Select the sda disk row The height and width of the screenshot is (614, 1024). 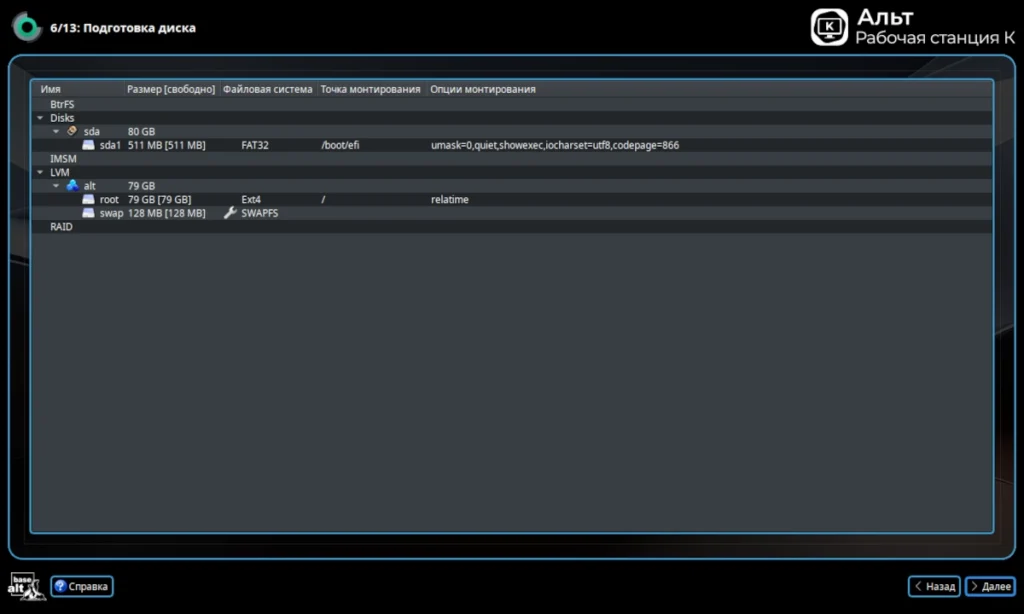tap(512, 131)
